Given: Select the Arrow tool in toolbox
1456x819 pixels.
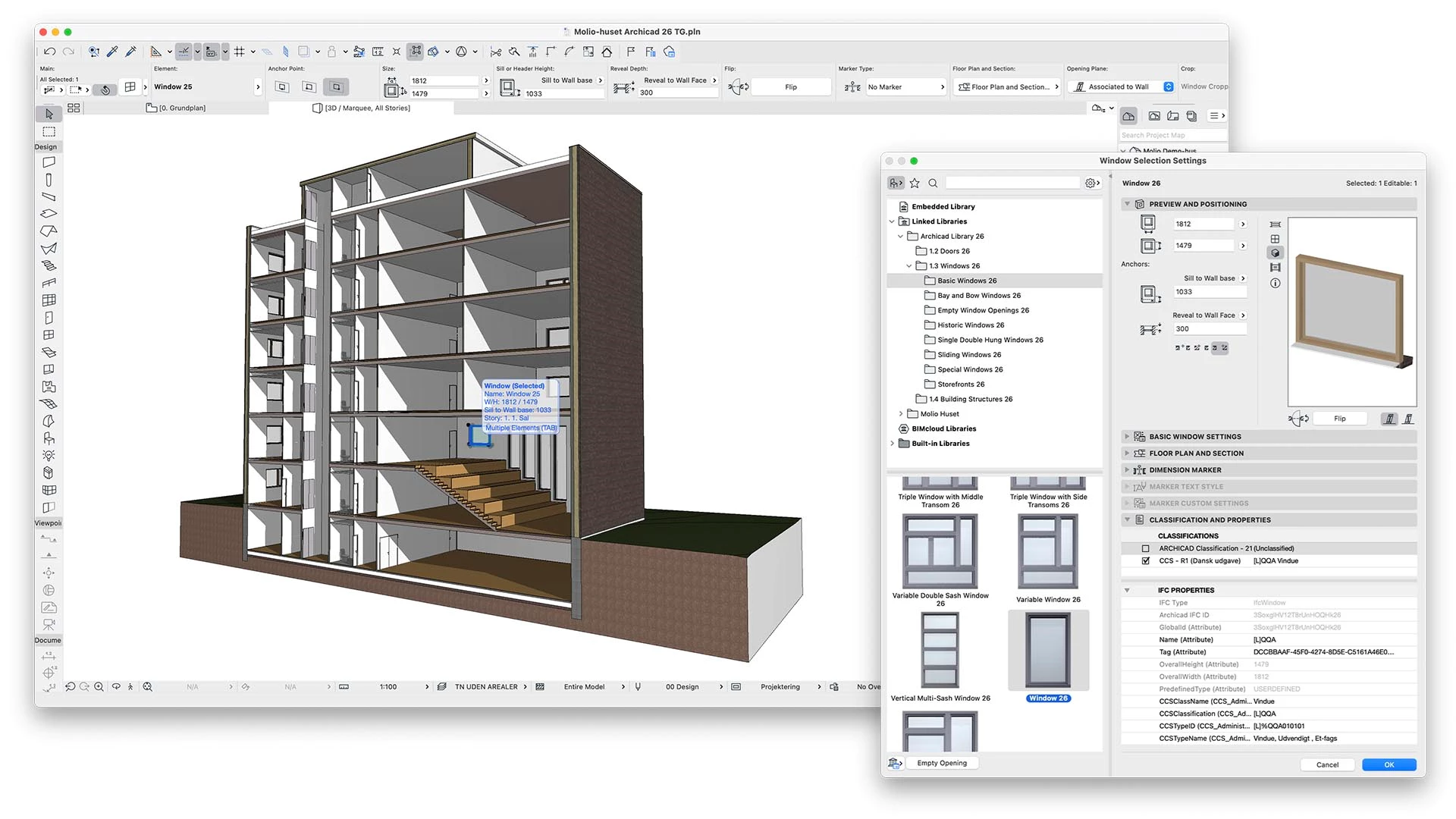Looking at the screenshot, I should [49, 114].
